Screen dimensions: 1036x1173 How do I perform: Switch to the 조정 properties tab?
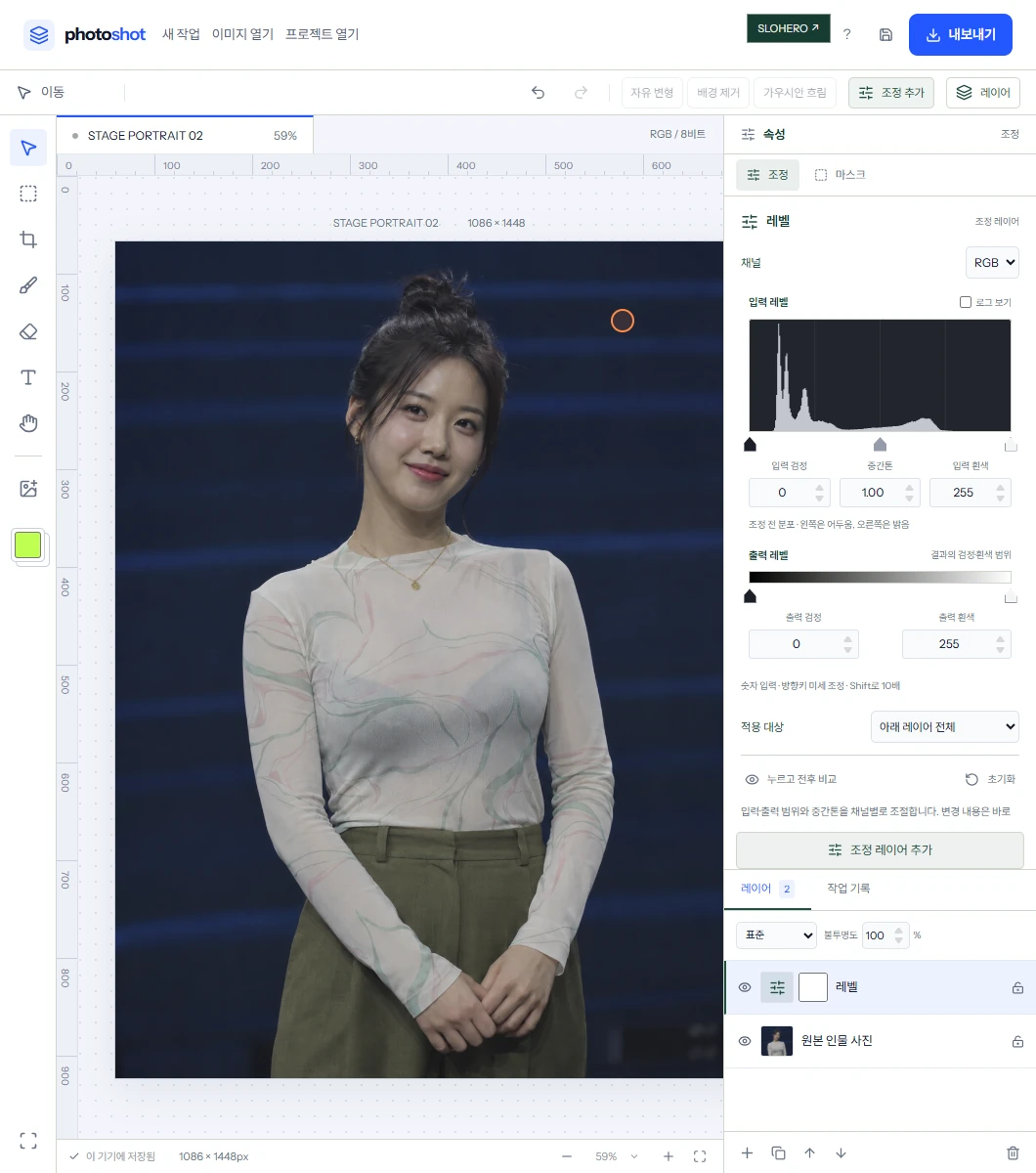pos(767,175)
